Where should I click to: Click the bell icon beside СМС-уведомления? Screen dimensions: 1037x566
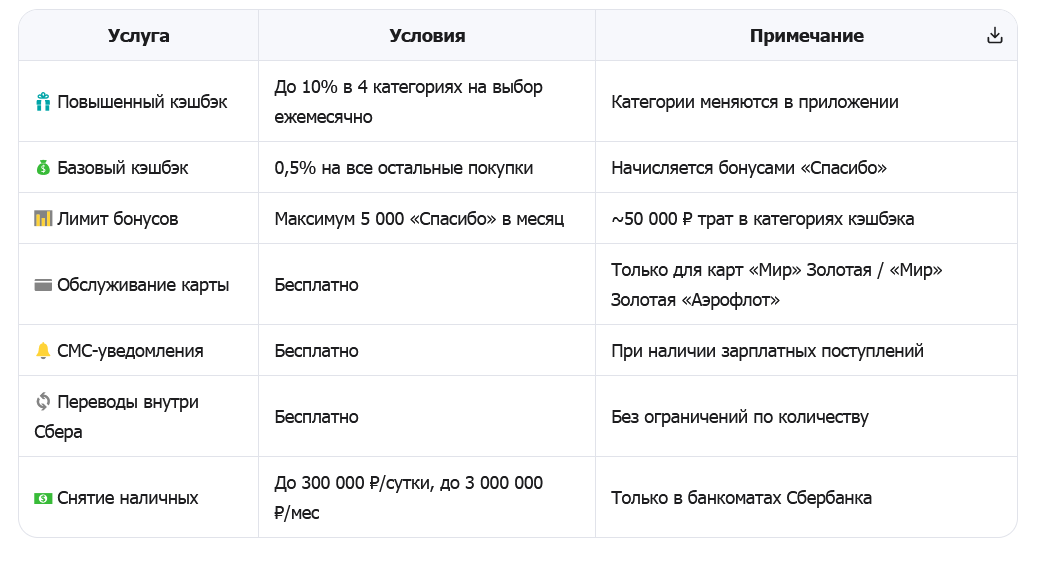point(43,351)
